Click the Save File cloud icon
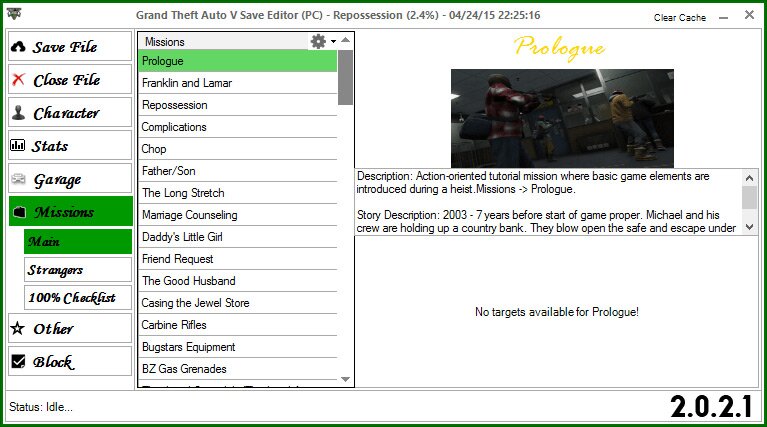This screenshot has height=427, width=767. pos(18,47)
